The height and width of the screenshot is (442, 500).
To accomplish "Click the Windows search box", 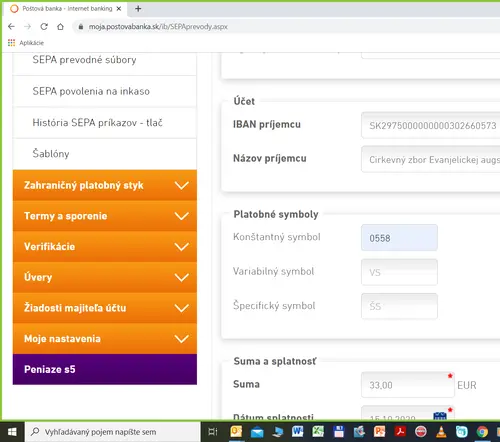I will (113, 432).
